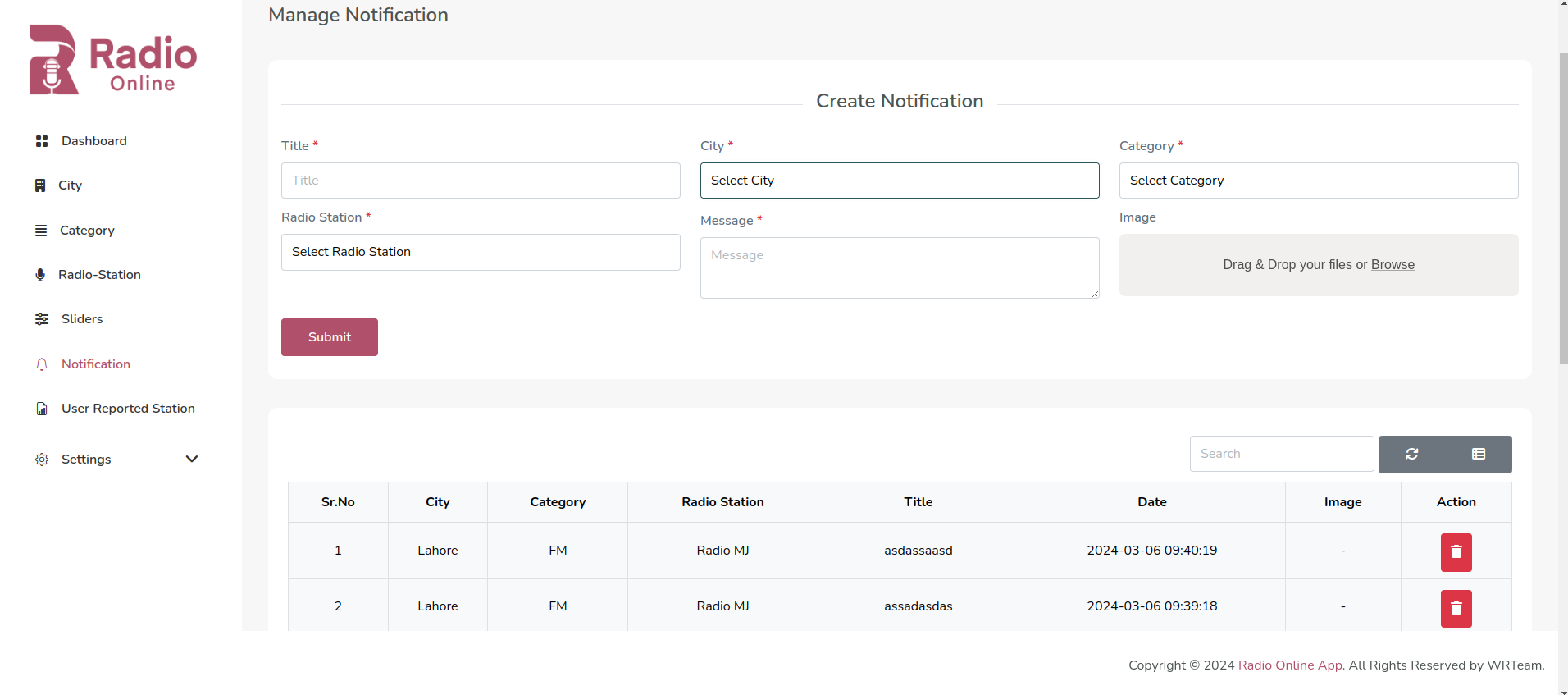Image resolution: width=1568 pixels, height=695 pixels.
Task: Click the Action column header
Action: click(x=1456, y=502)
